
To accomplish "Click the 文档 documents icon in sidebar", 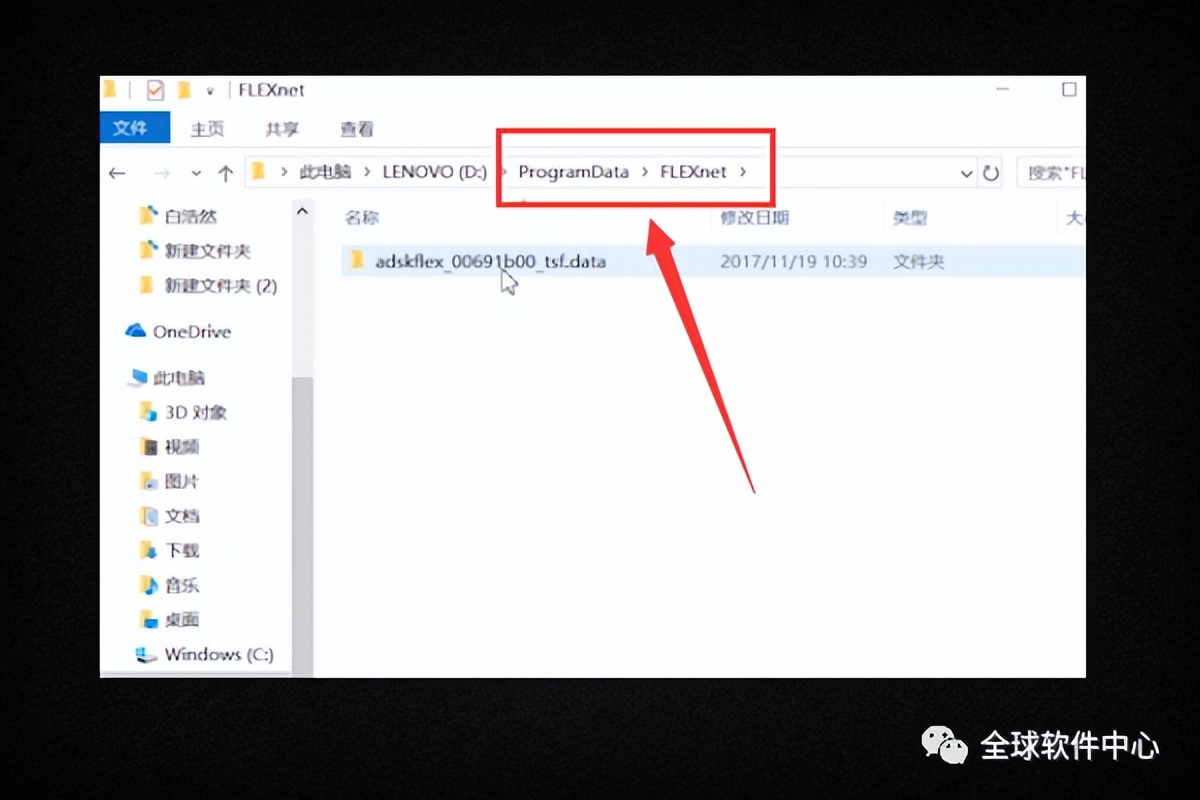I will pyautogui.click(x=148, y=516).
